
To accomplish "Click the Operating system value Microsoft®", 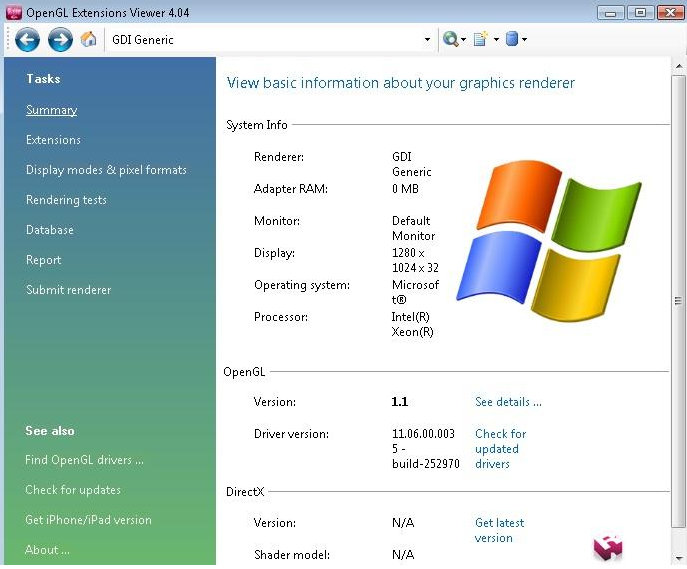I will pyautogui.click(x=415, y=292).
